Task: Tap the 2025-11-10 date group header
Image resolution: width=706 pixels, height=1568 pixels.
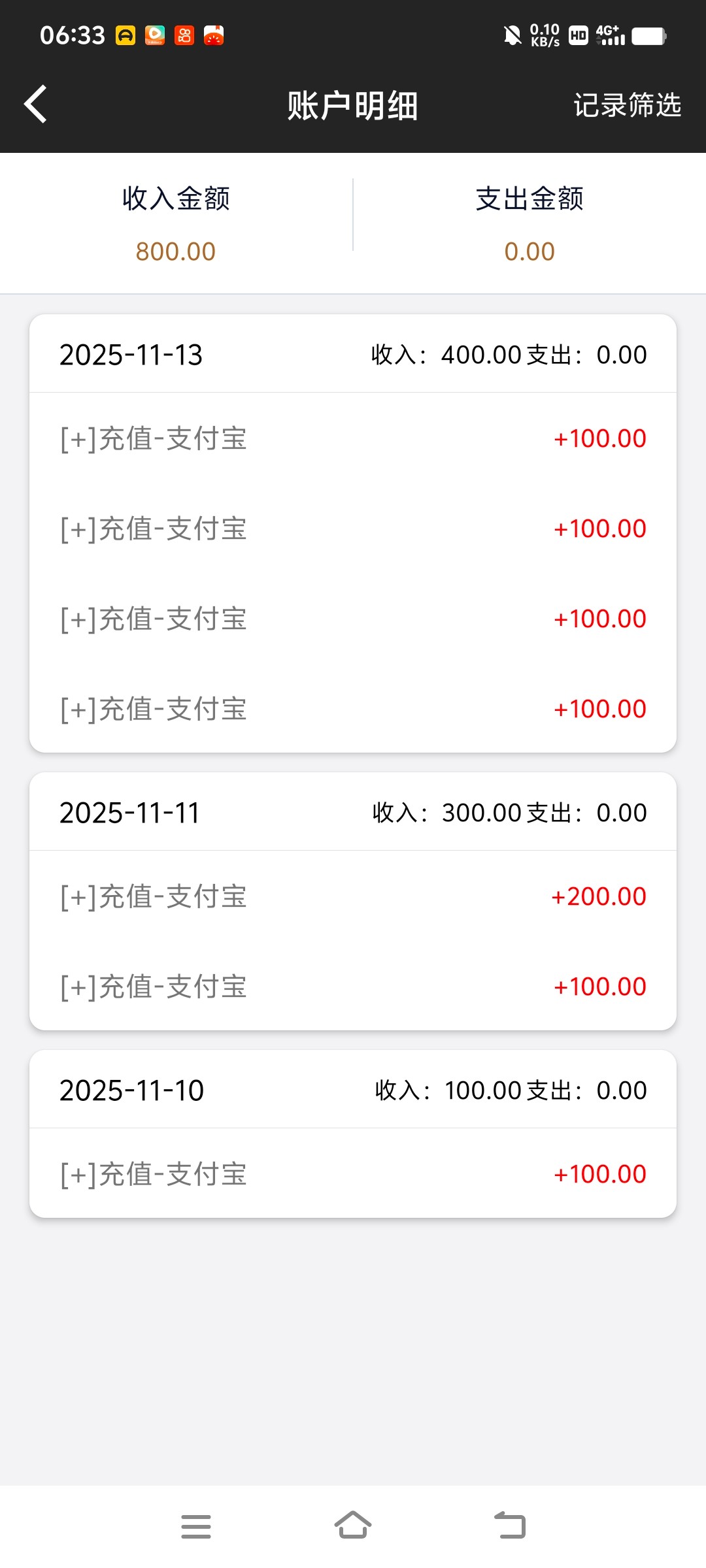Action: click(353, 1090)
